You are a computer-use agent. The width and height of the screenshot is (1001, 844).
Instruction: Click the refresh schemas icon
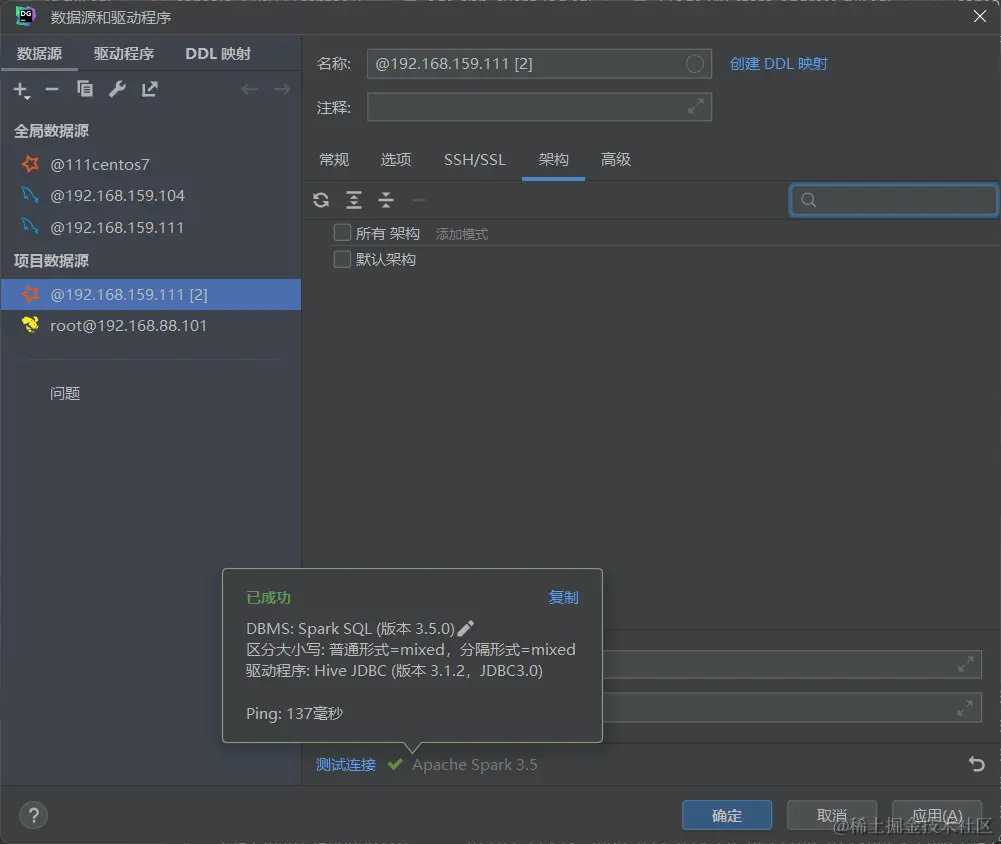321,200
